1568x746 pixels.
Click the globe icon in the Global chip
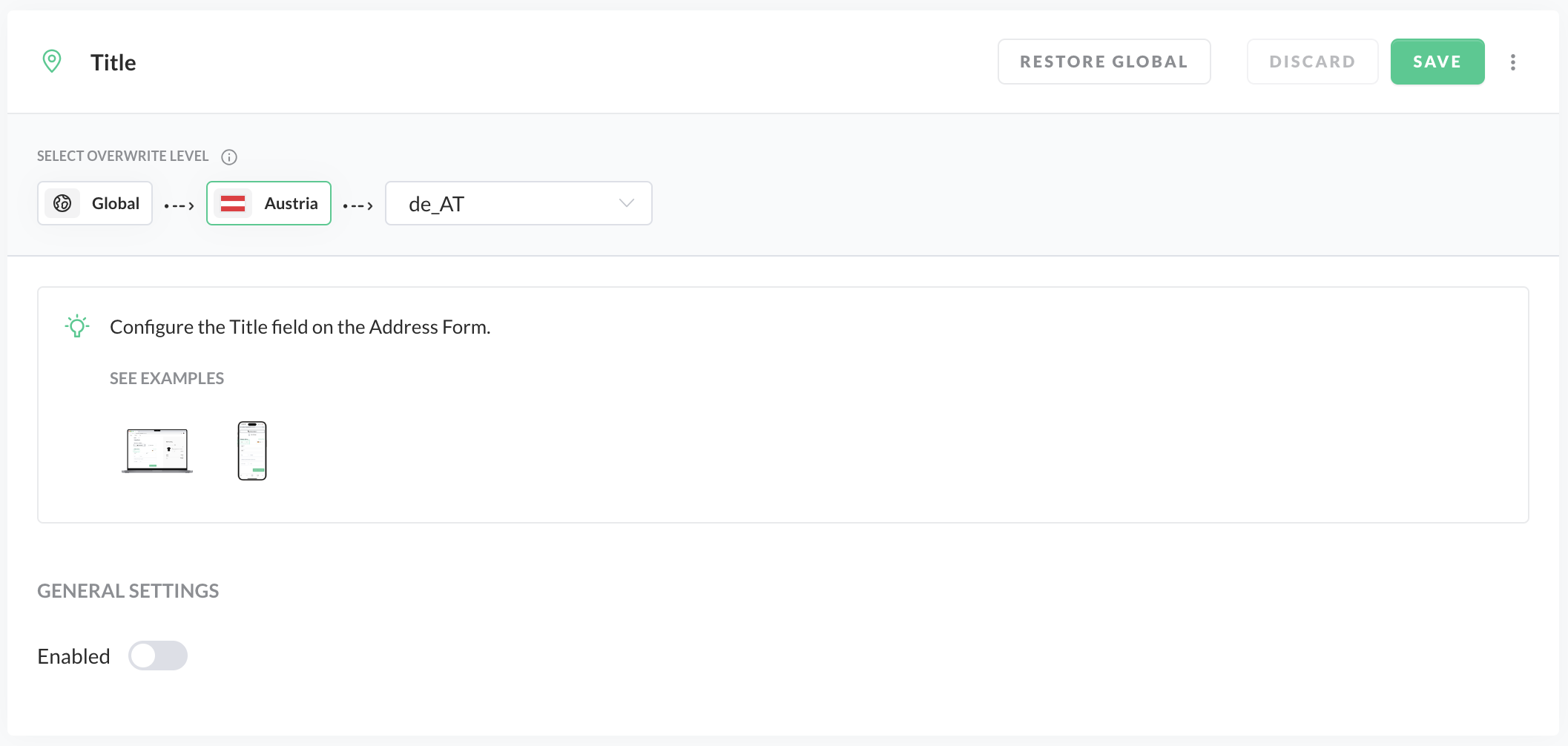click(62, 203)
